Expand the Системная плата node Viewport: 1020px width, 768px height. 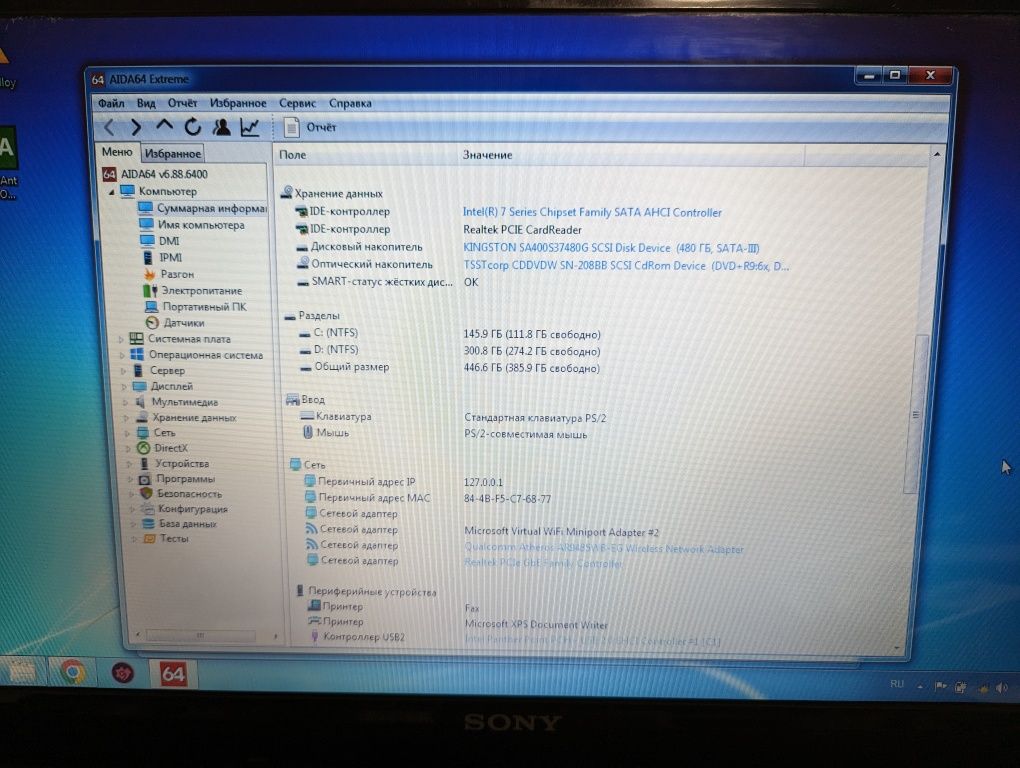click(121, 339)
